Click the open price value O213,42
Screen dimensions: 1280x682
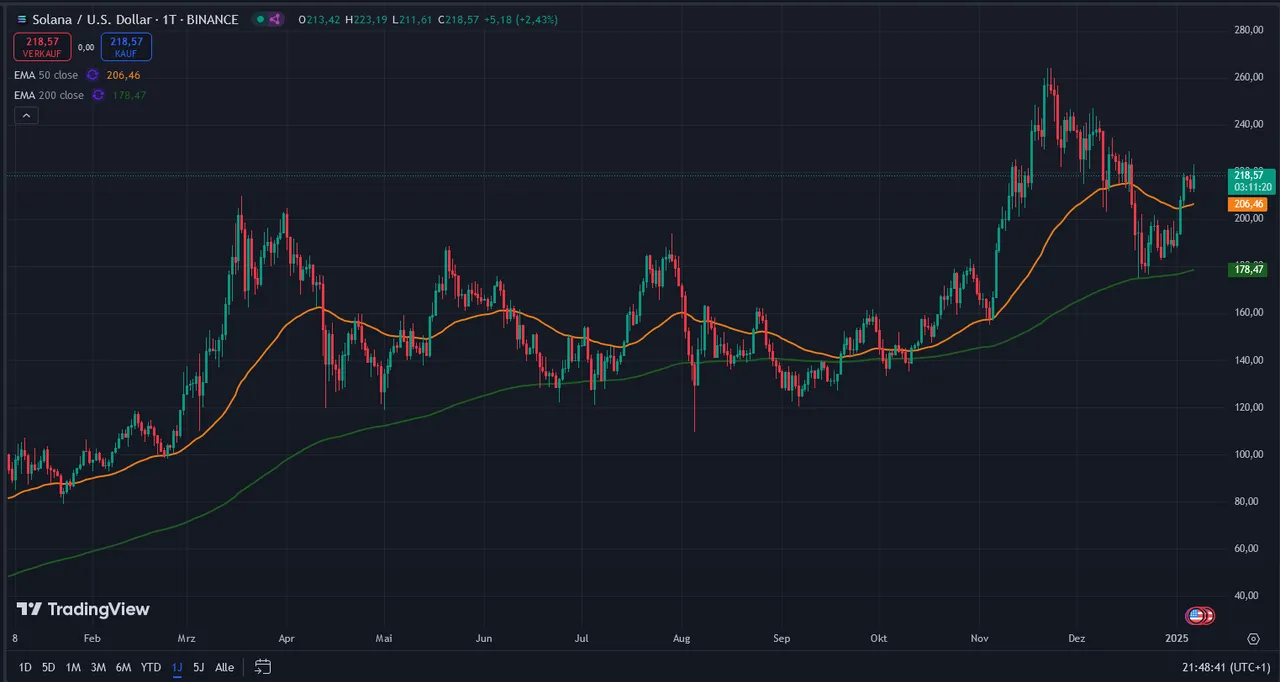(320, 19)
